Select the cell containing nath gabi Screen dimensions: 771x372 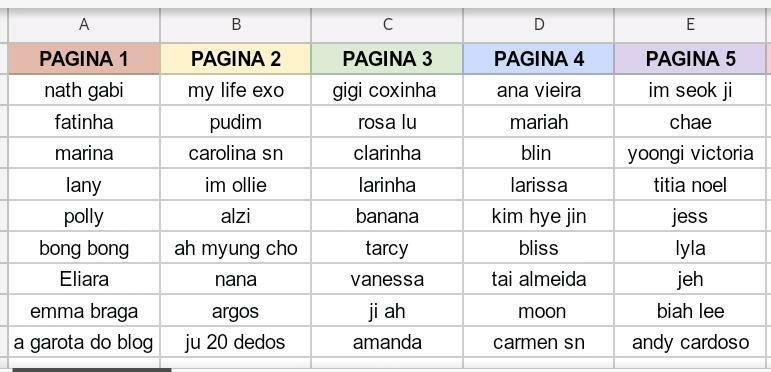(84, 90)
